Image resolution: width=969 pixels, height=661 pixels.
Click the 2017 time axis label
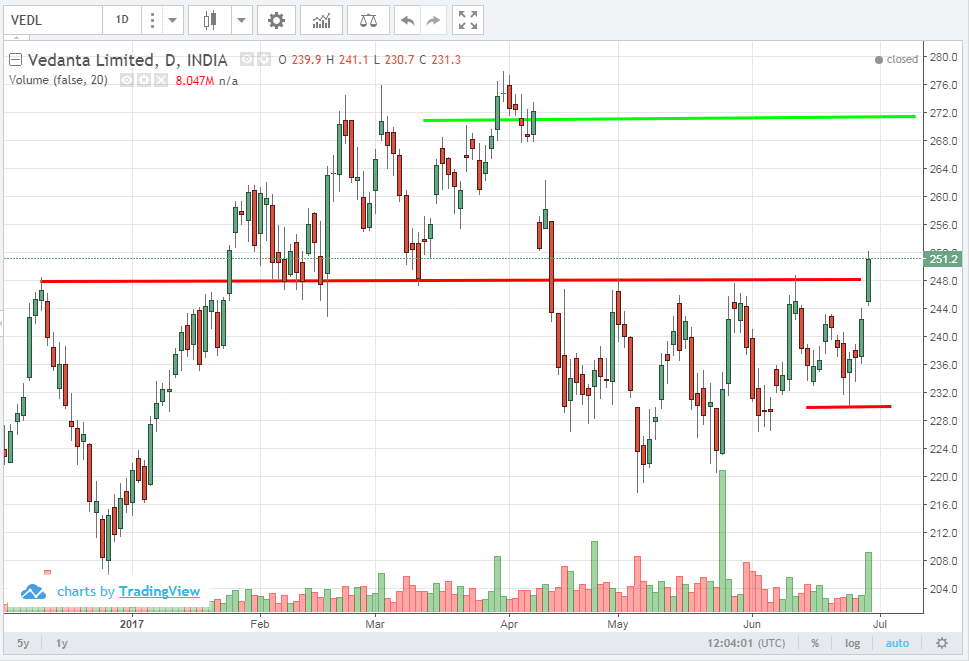click(x=132, y=623)
